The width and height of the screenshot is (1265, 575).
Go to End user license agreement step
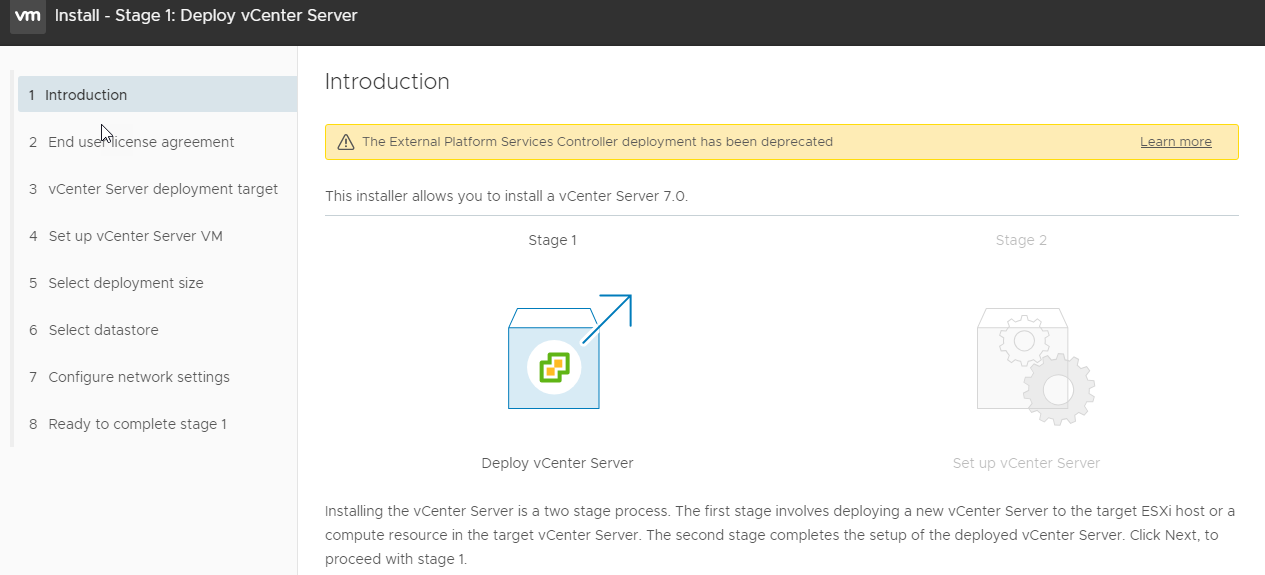(x=141, y=142)
